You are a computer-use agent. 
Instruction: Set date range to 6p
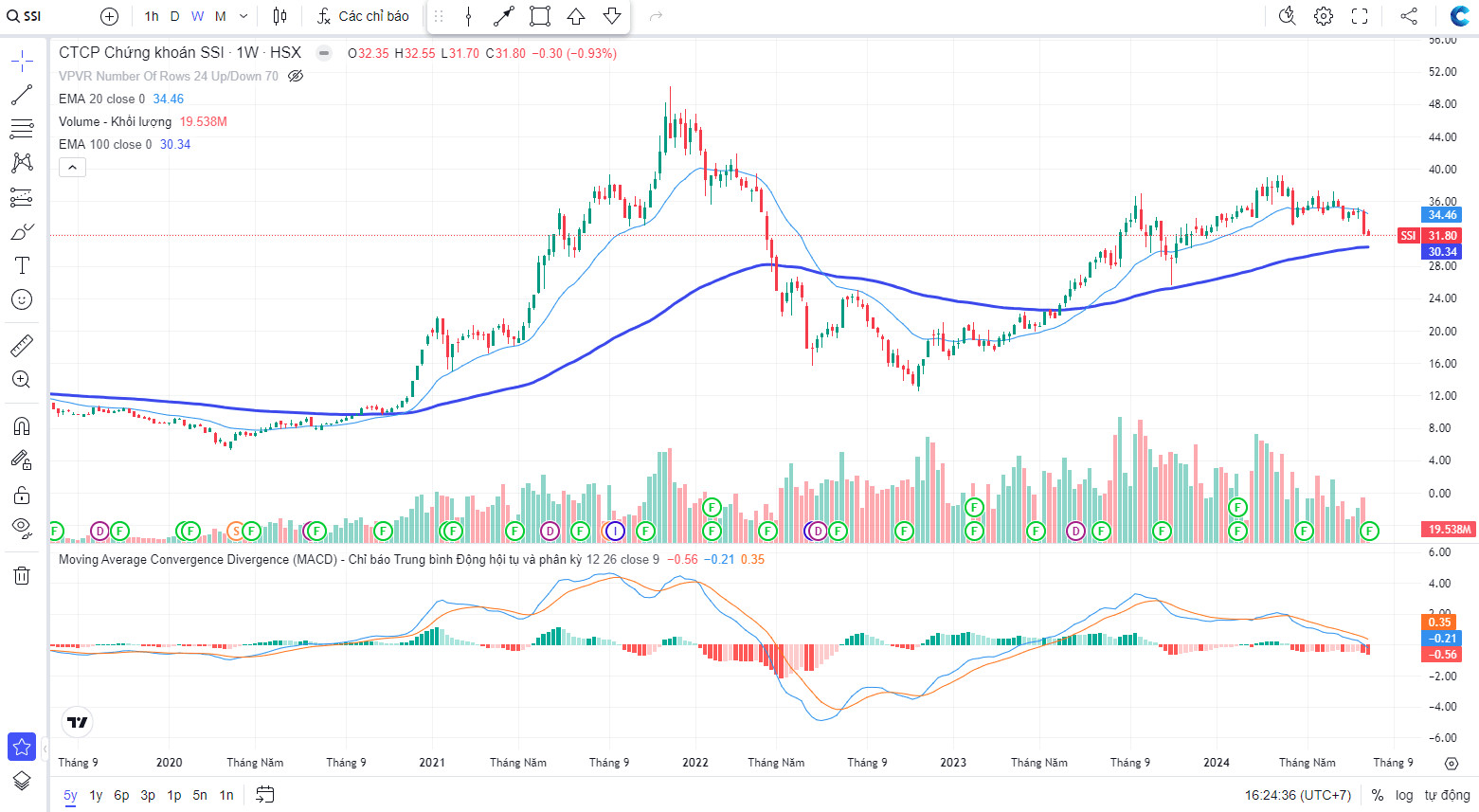coord(121,795)
